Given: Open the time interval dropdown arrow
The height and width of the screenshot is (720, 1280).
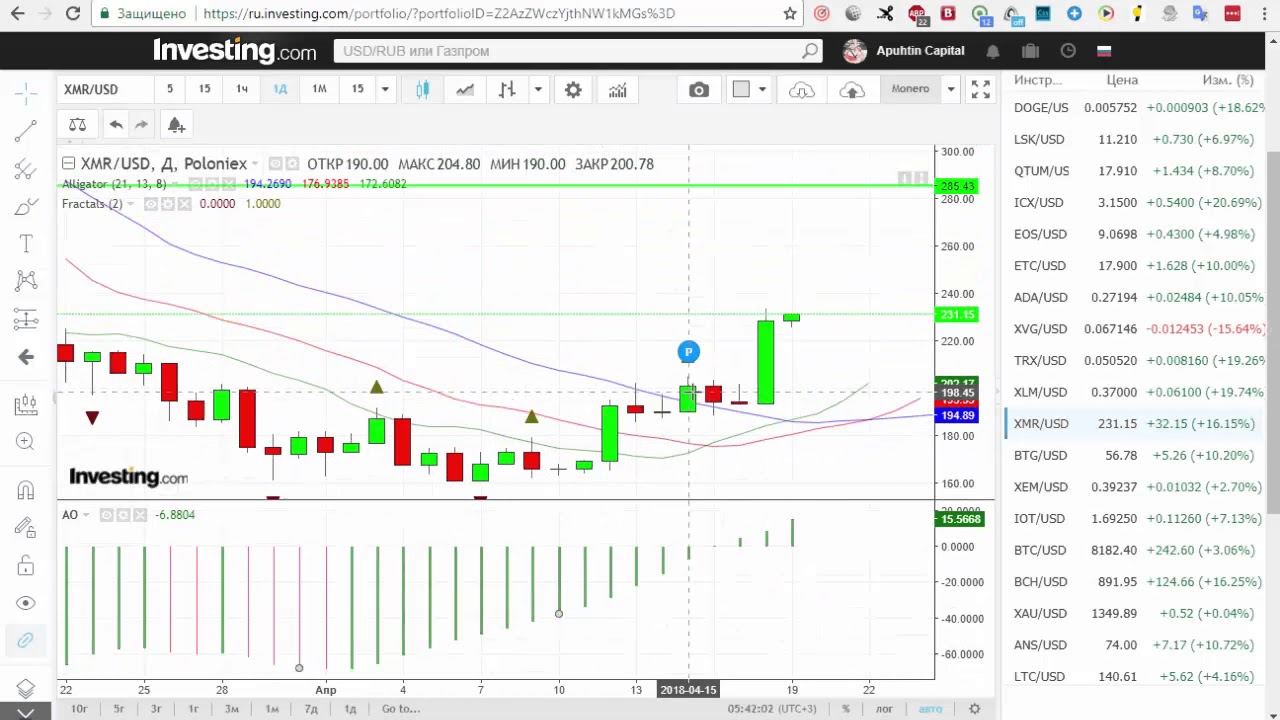Looking at the screenshot, I should click(384, 89).
